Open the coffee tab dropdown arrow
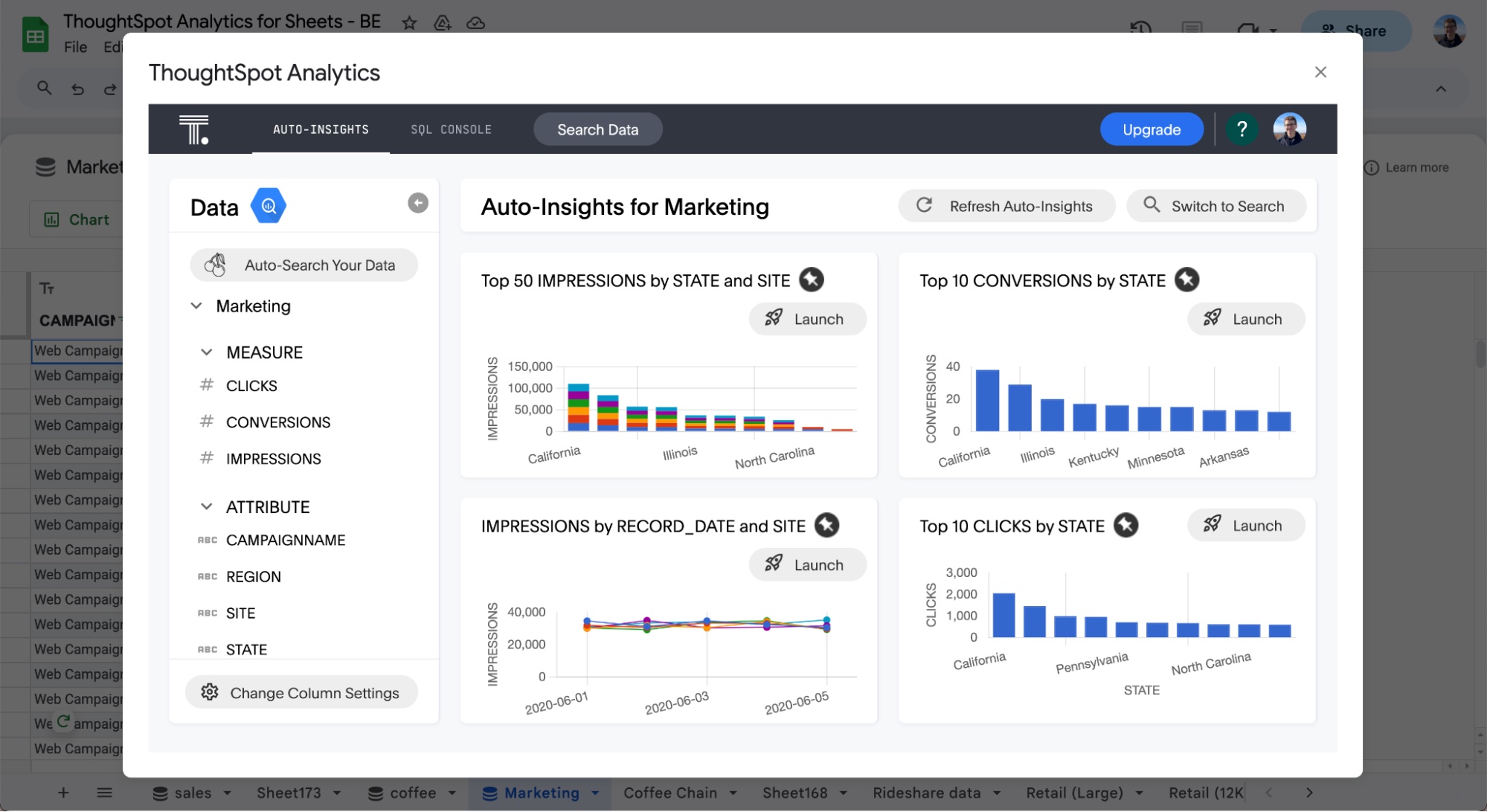This screenshot has width=1487, height=812. [x=452, y=793]
